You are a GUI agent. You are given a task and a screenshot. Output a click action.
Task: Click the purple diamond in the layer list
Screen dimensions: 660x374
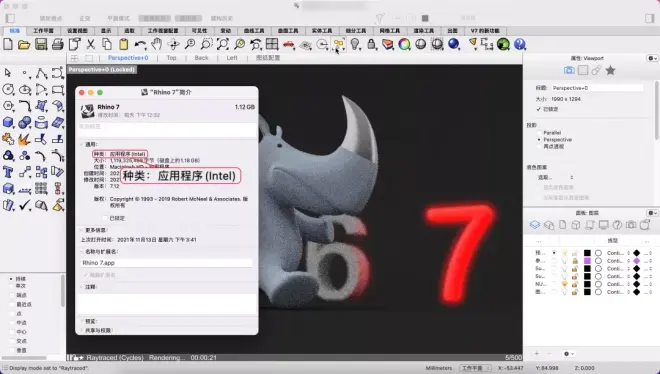[x=636, y=261]
